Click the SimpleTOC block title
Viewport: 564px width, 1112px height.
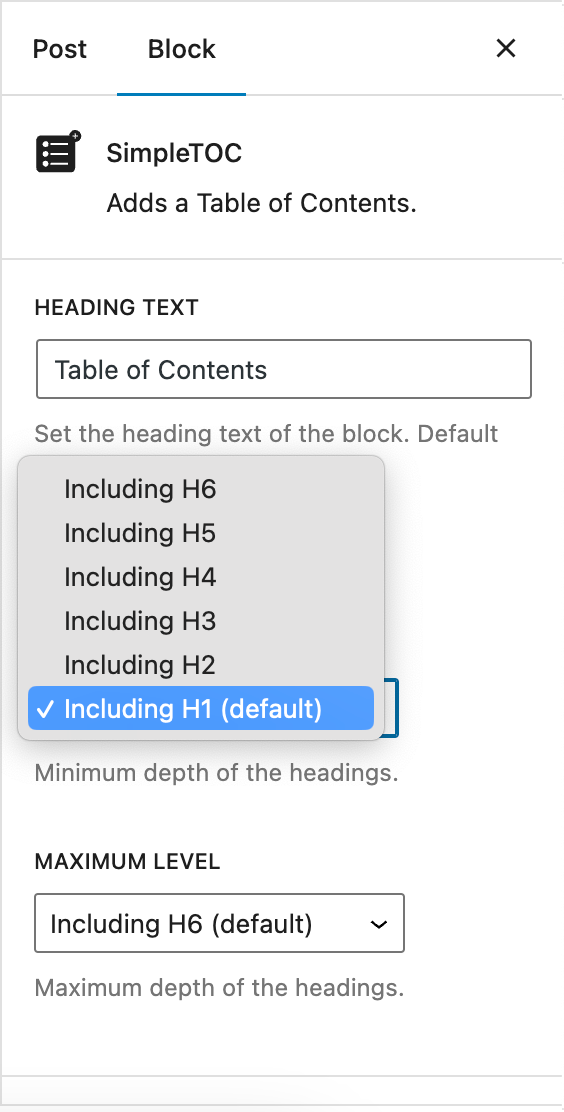point(174,152)
